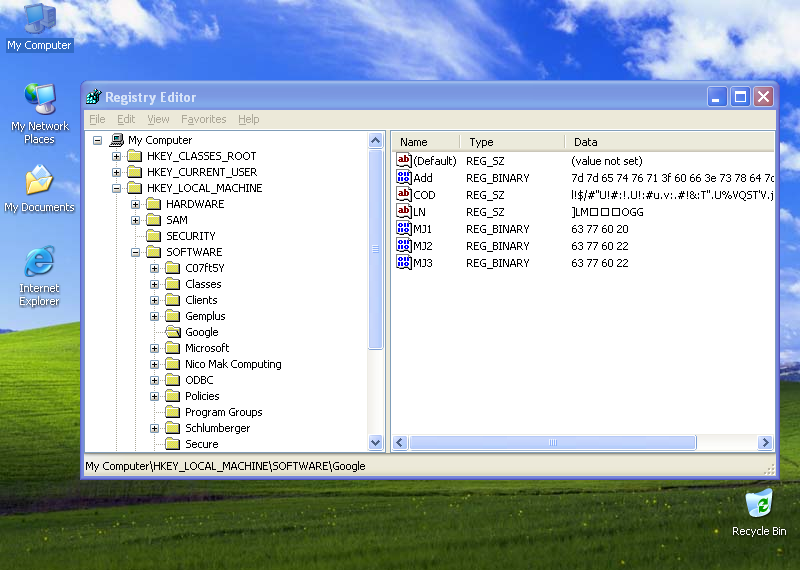Expand the Schlumberger key
This screenshot has height=570, width=800.
(155, 428)
